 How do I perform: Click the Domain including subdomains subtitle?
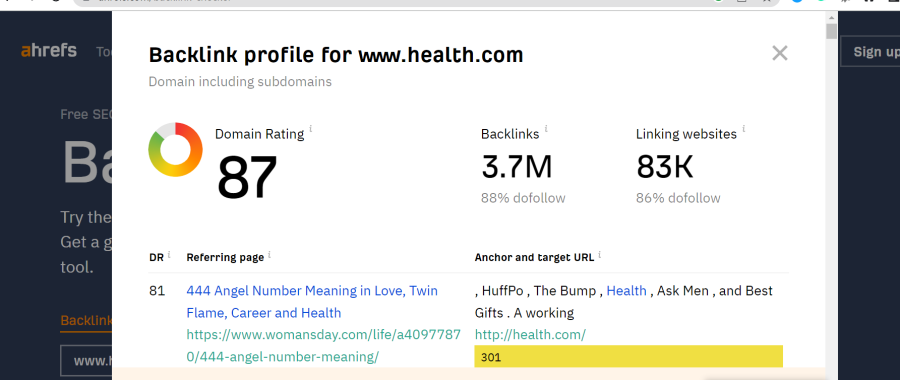[240, 82]
